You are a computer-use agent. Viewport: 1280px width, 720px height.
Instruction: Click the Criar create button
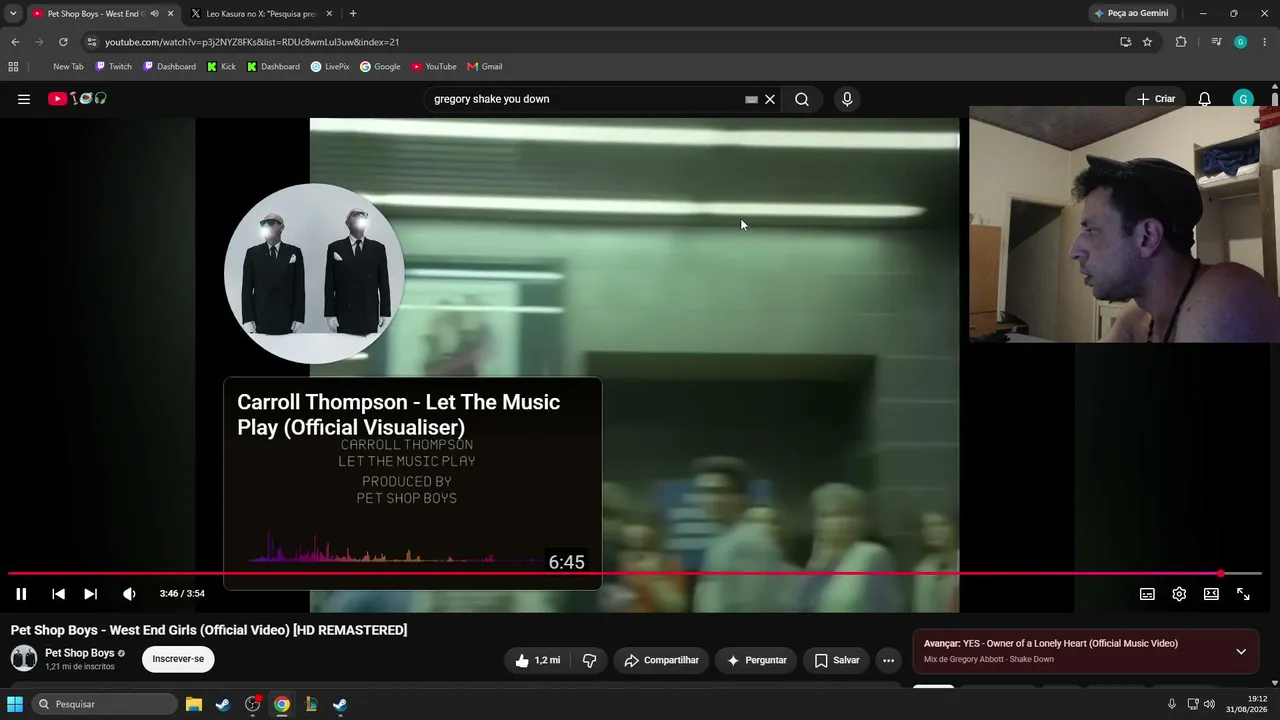point(1155,99)
